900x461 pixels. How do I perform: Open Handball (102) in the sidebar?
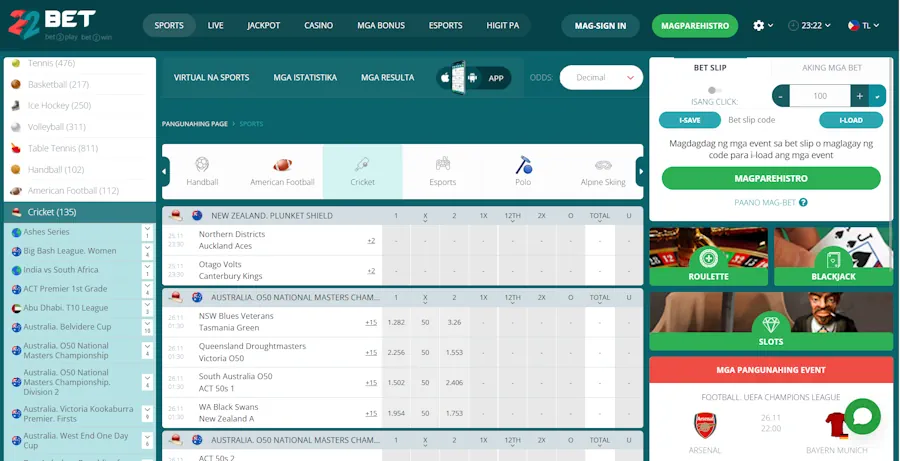click(x=79, y=169)
